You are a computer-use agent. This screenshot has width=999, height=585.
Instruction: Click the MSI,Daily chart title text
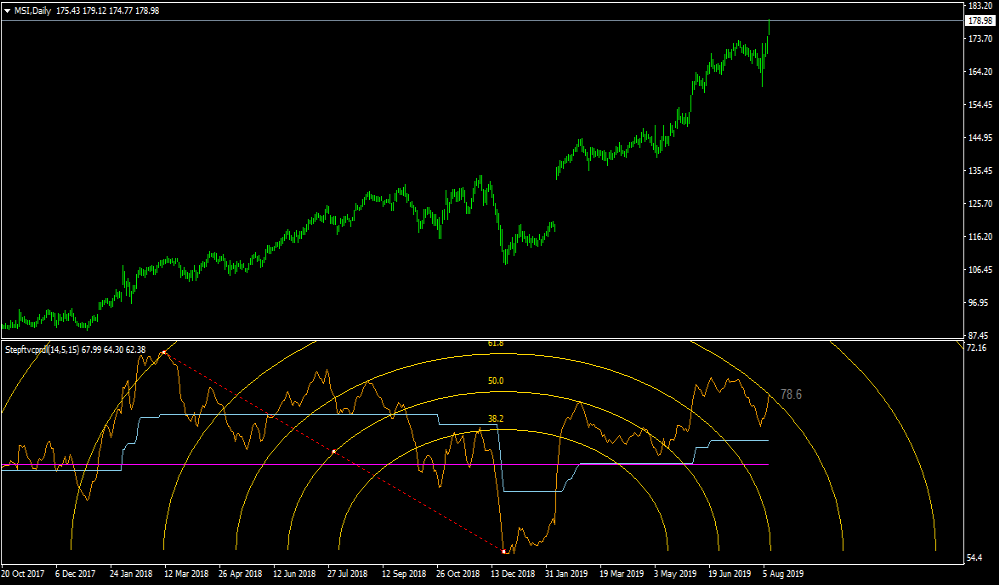point(34,10)
